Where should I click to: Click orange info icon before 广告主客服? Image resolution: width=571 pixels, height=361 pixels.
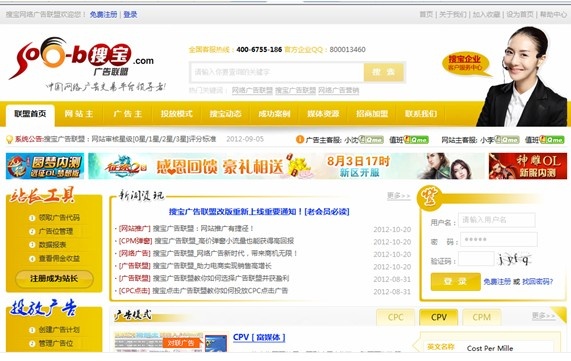pyautogui.click(x=300, y=140)
